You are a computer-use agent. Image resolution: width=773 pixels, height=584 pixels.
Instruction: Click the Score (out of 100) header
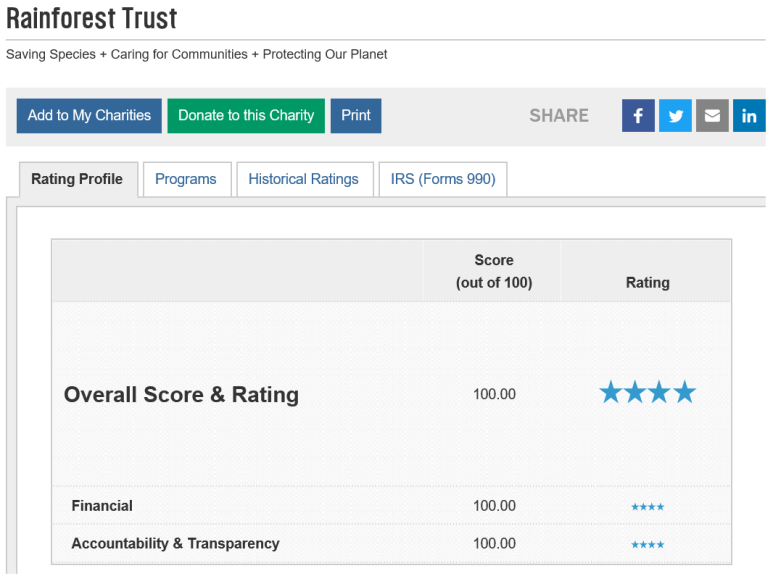tap(493, 271)
